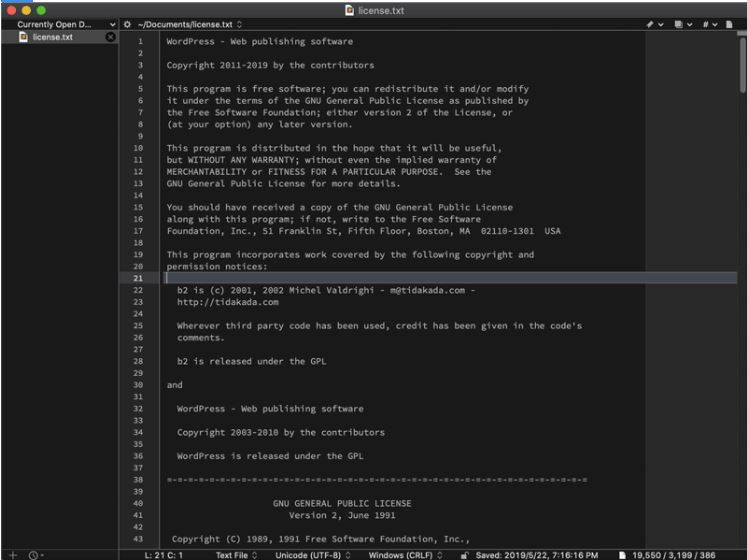The image size is (747, 560).
Task: Select license.txt in the sidebar
Action: (59, 37)
